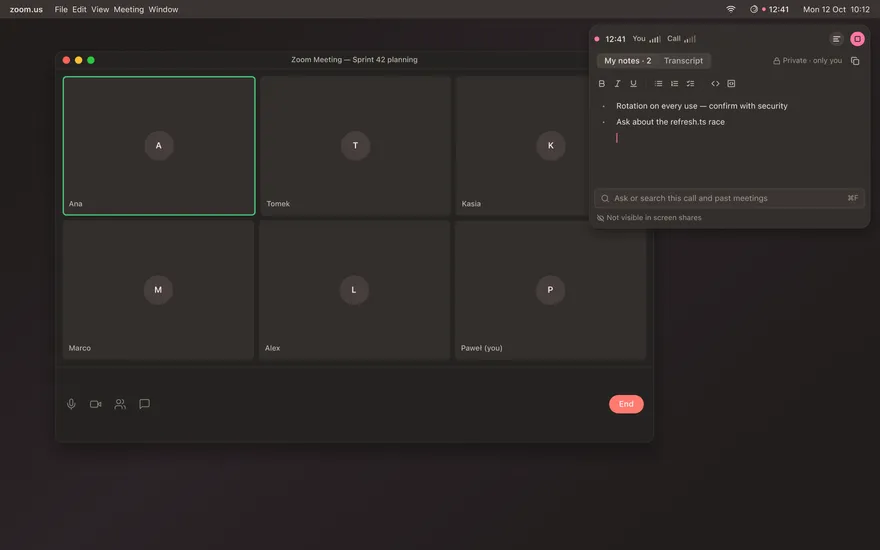Copy notes with the copy icon
This screenshot has width=880, height=550.
(855, 61)
